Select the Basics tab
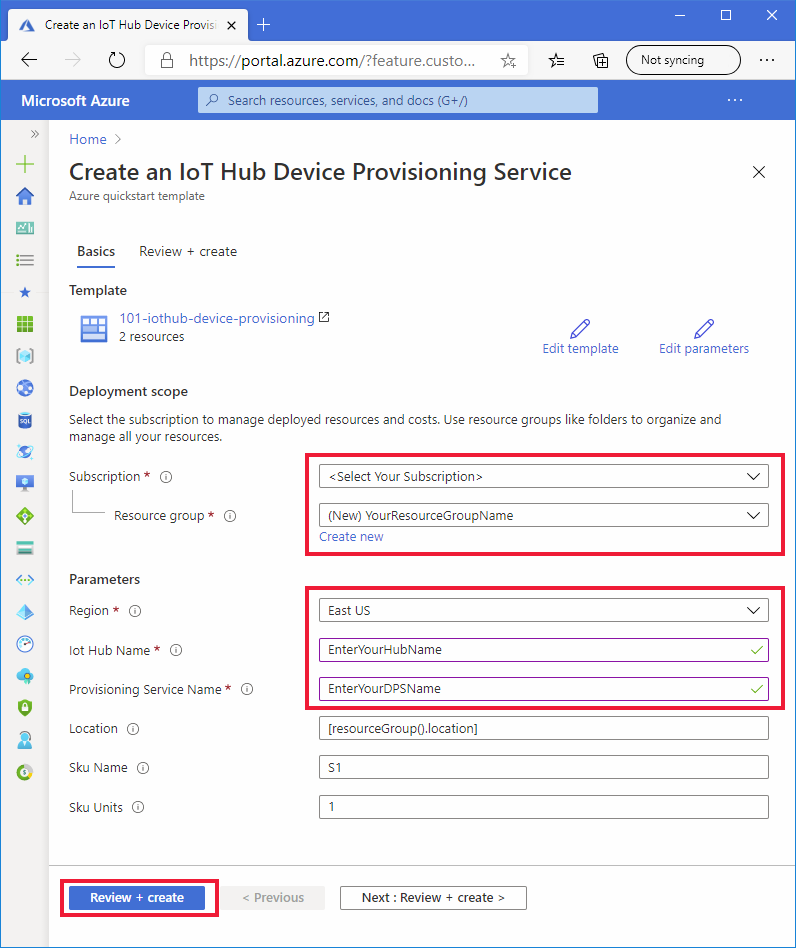 coord(96,252)
